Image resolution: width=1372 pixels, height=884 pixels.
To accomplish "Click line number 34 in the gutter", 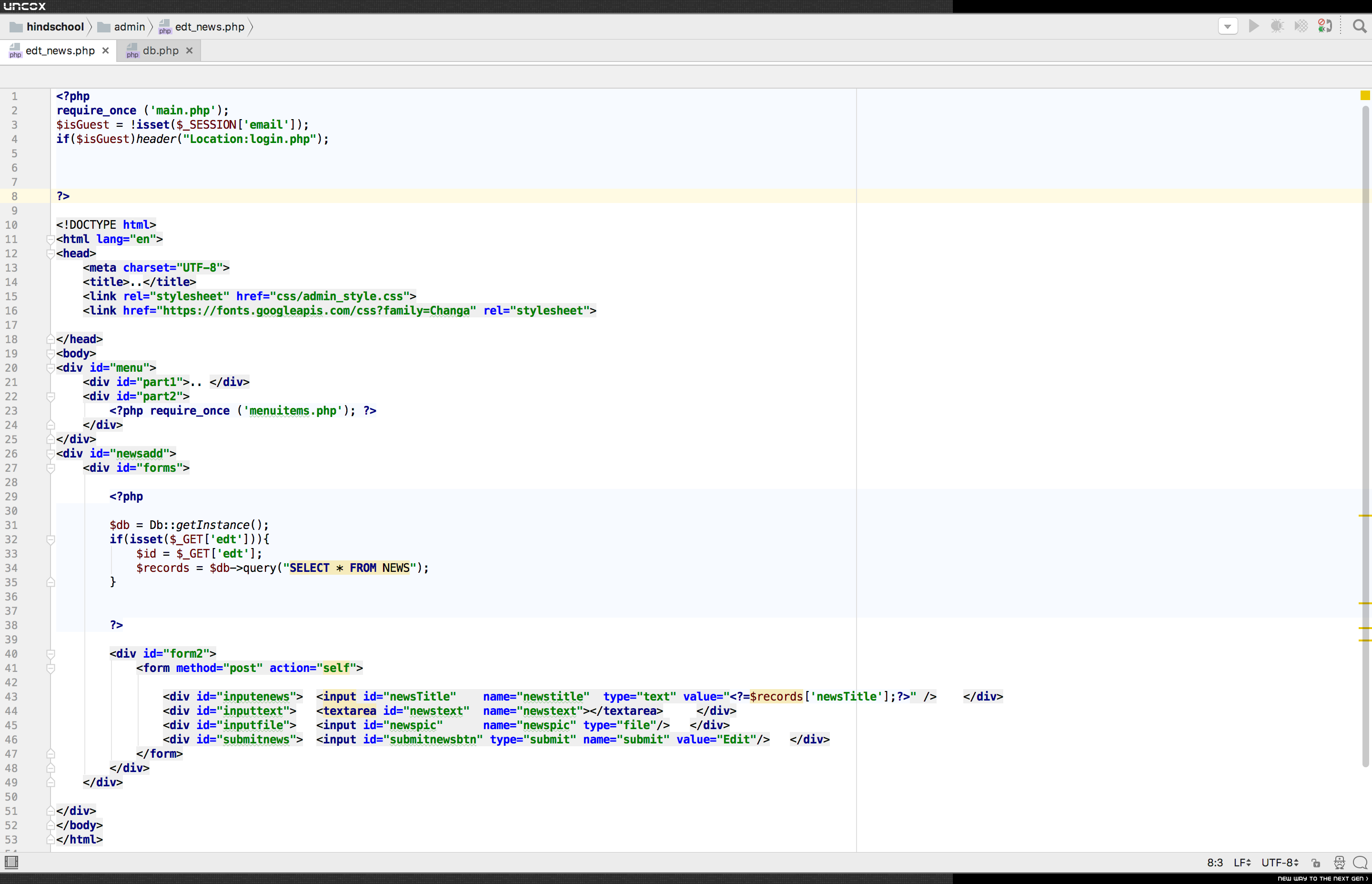I will coord(11,568).
